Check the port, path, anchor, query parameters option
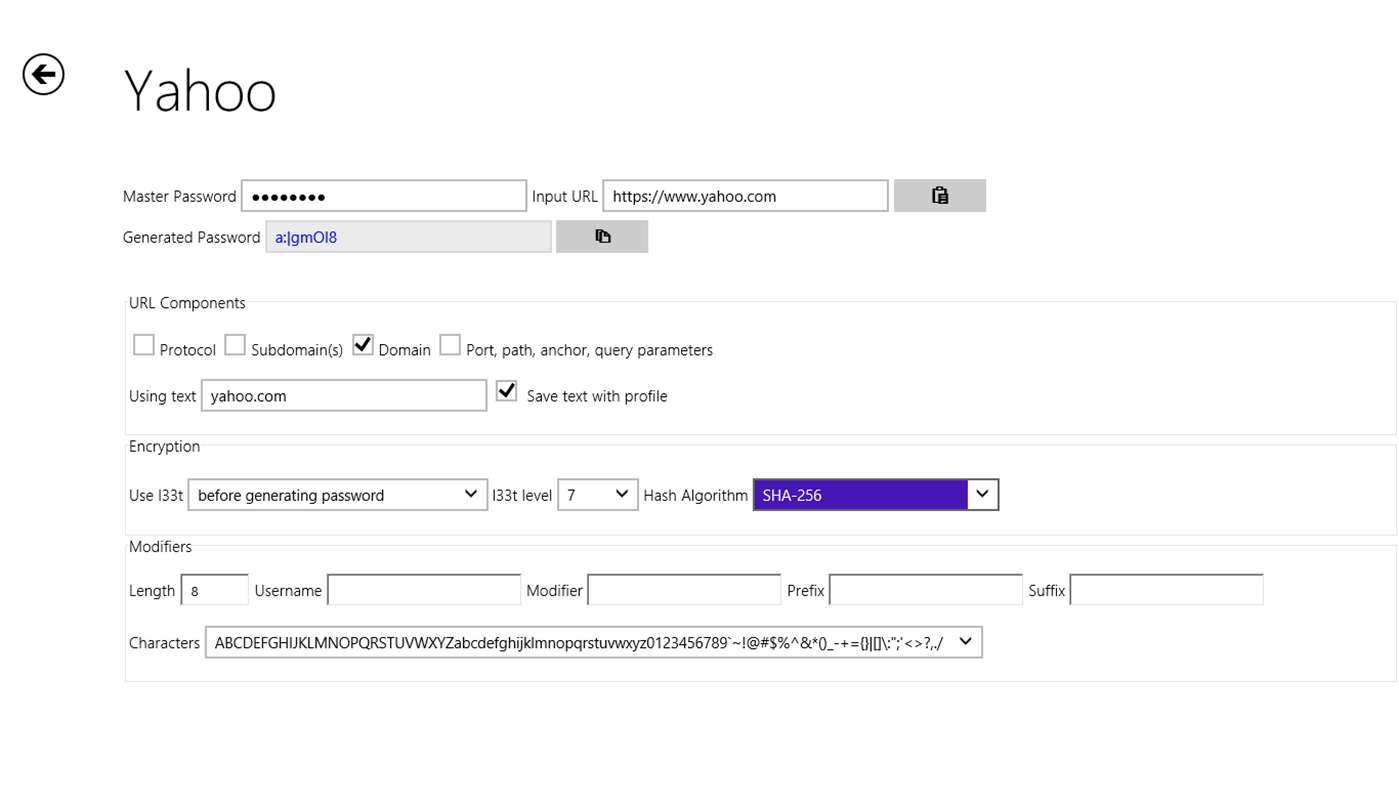Image resolution: width=1399 pixels, height=787 pixels. (450, 344)
